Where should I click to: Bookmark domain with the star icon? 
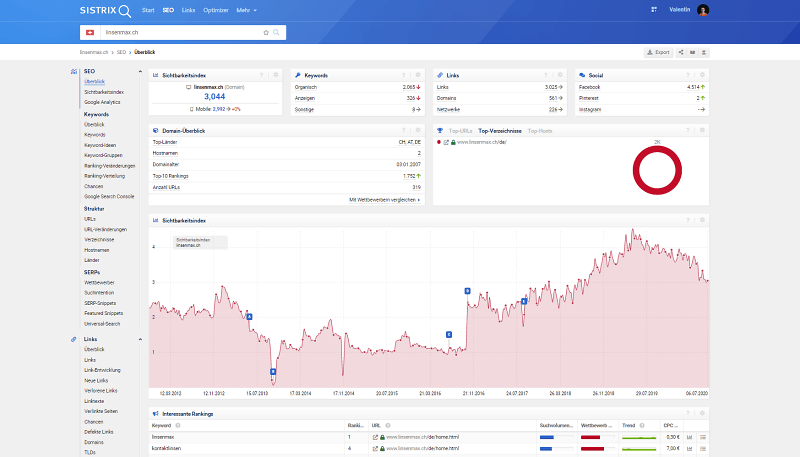coord(266,32)
